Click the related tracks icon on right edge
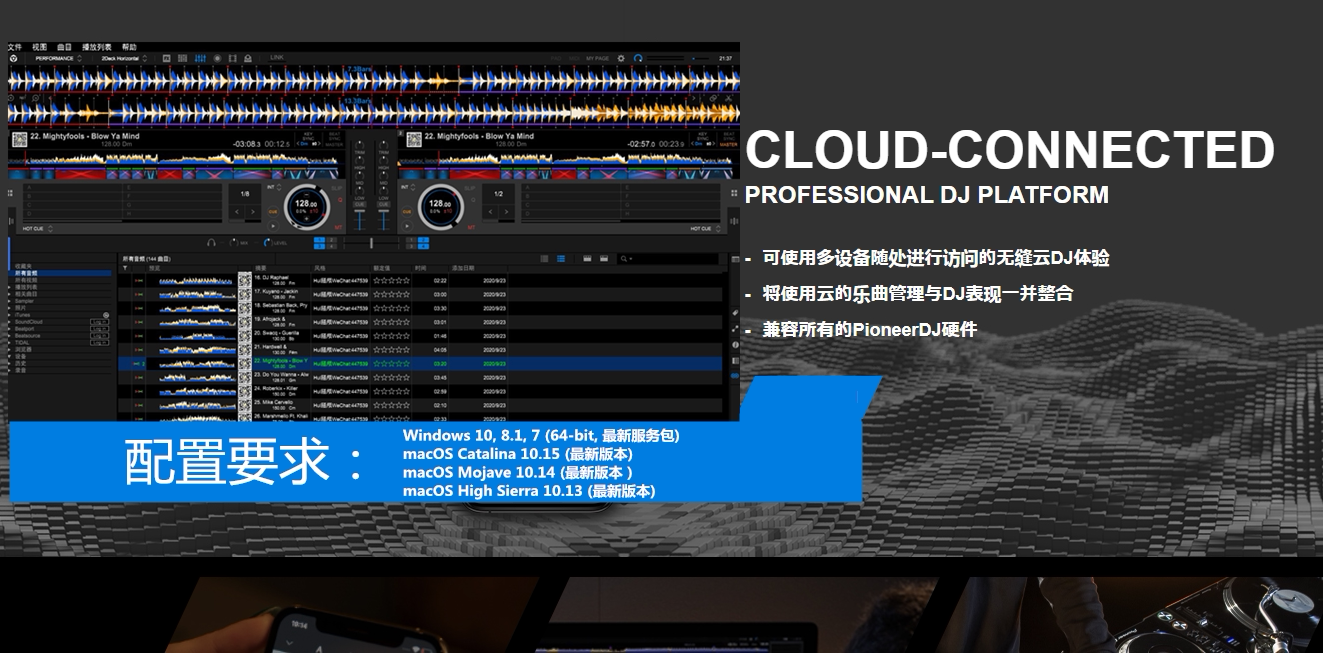 (x=735, y=329)
